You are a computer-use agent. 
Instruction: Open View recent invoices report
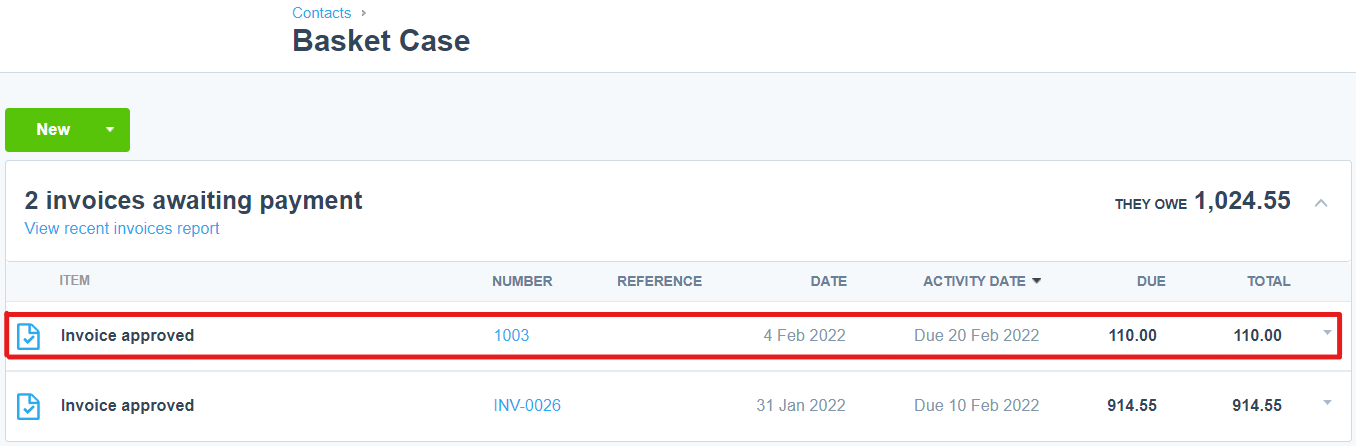(x=122, y=229)
